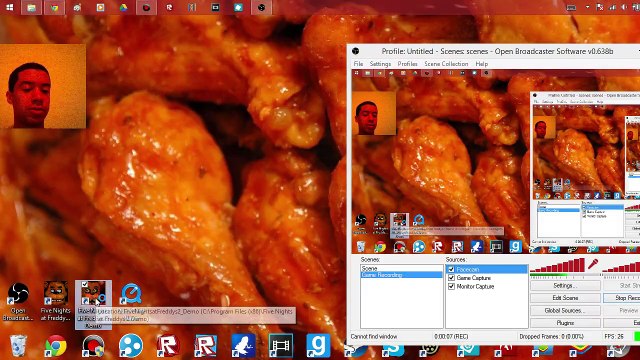Open the keyboard icon in system tray

[x=571, y=7]
